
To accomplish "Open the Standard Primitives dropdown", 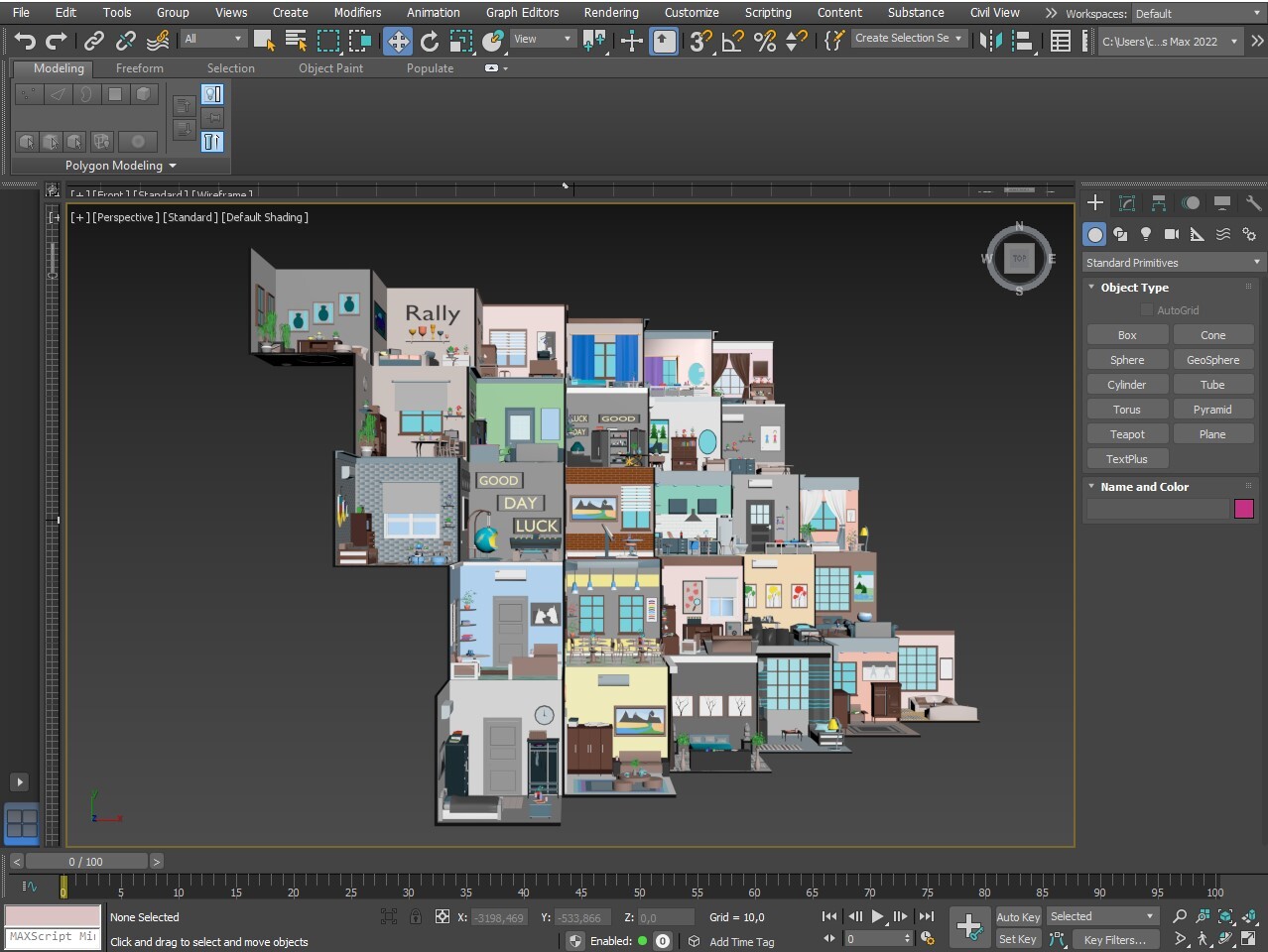I will pos(1171,262).
